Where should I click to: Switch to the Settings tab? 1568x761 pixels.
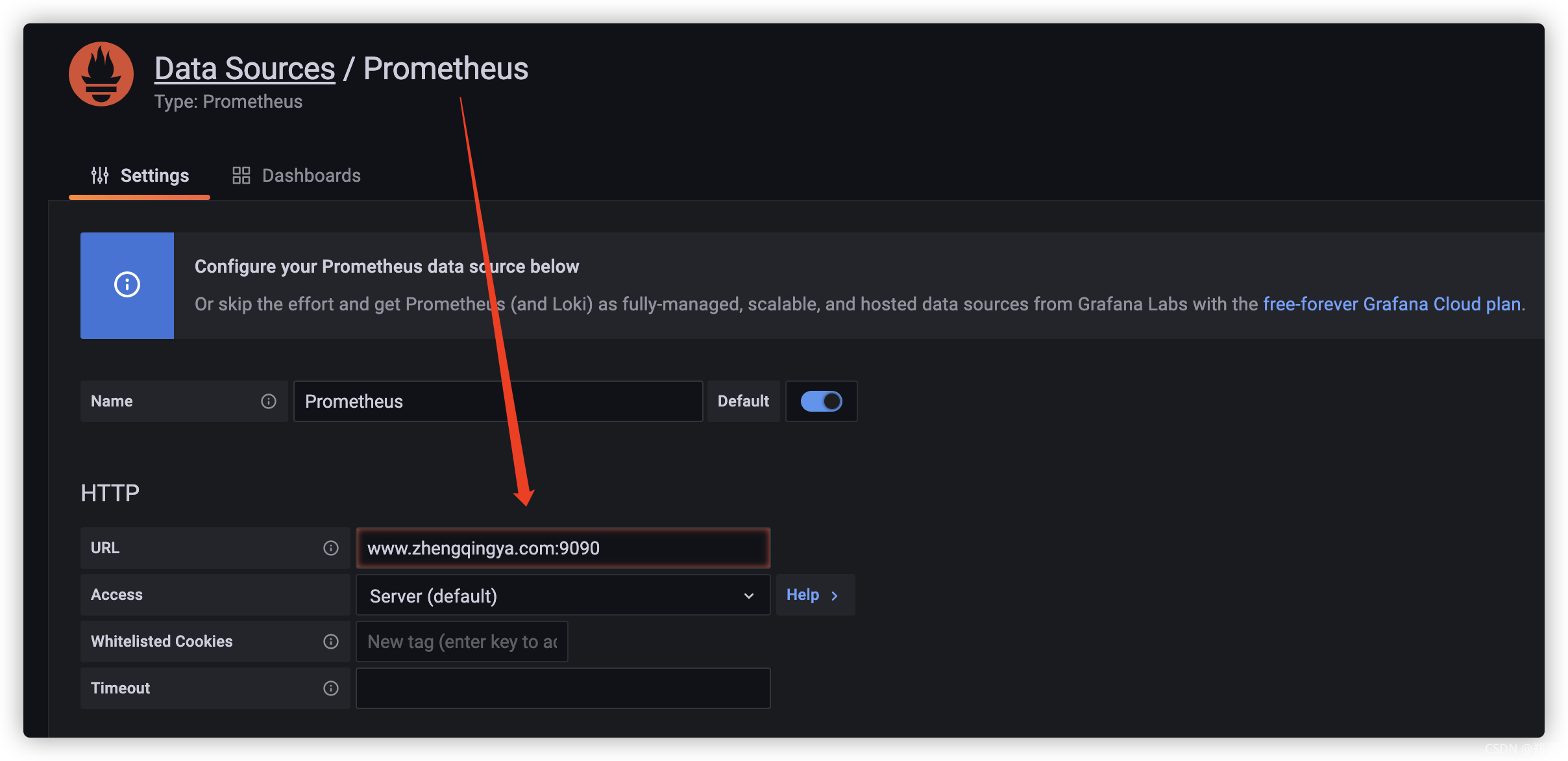click(x=140, y=175)
